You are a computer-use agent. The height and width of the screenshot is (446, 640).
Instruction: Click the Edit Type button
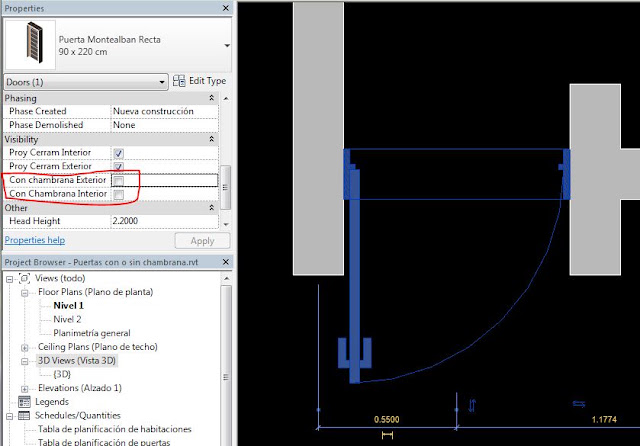click(200, 81)
